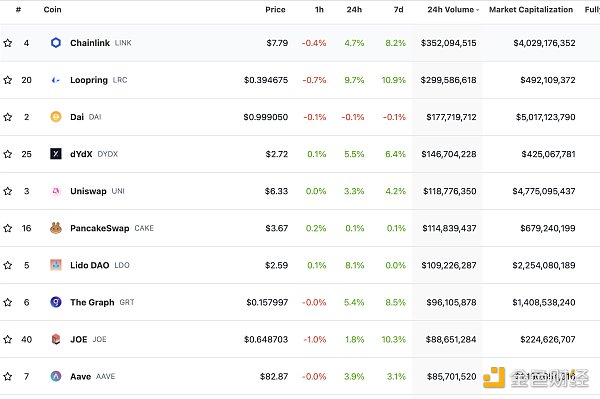Sort by 7d change column header
600x399 pixels.
click(x=398, y=10)
